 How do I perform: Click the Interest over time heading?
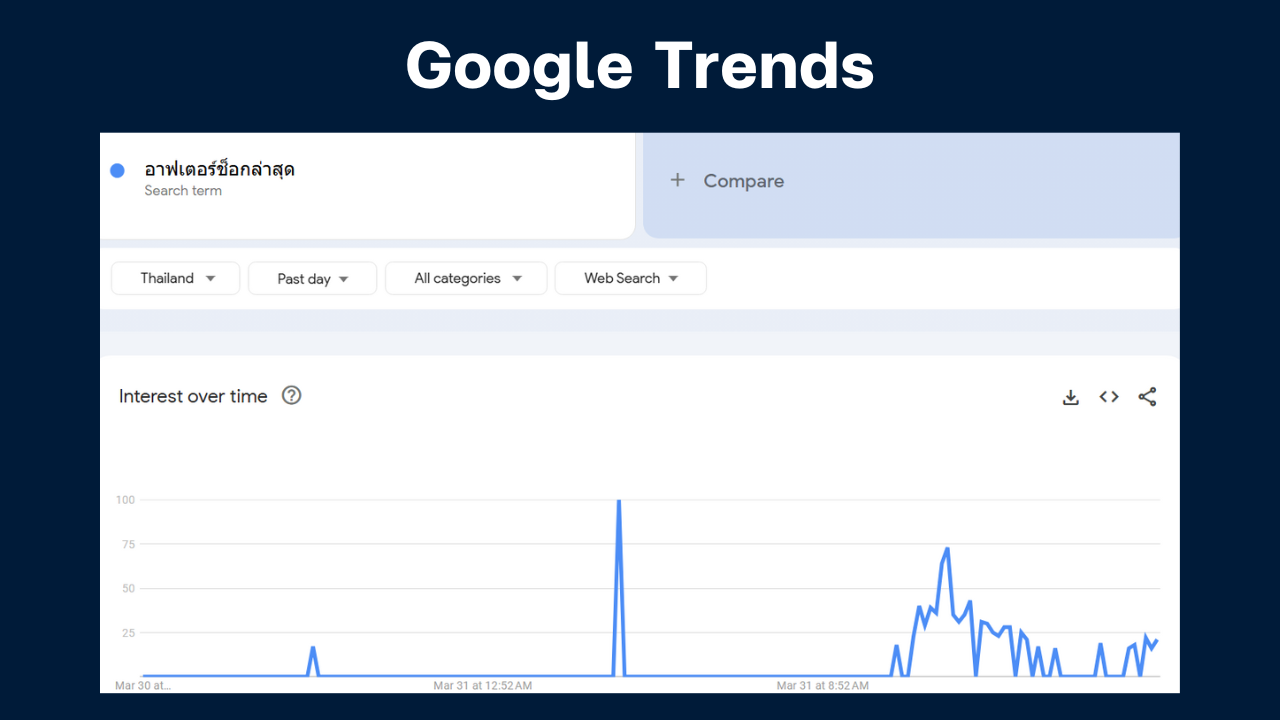click(x=193, y=396)
